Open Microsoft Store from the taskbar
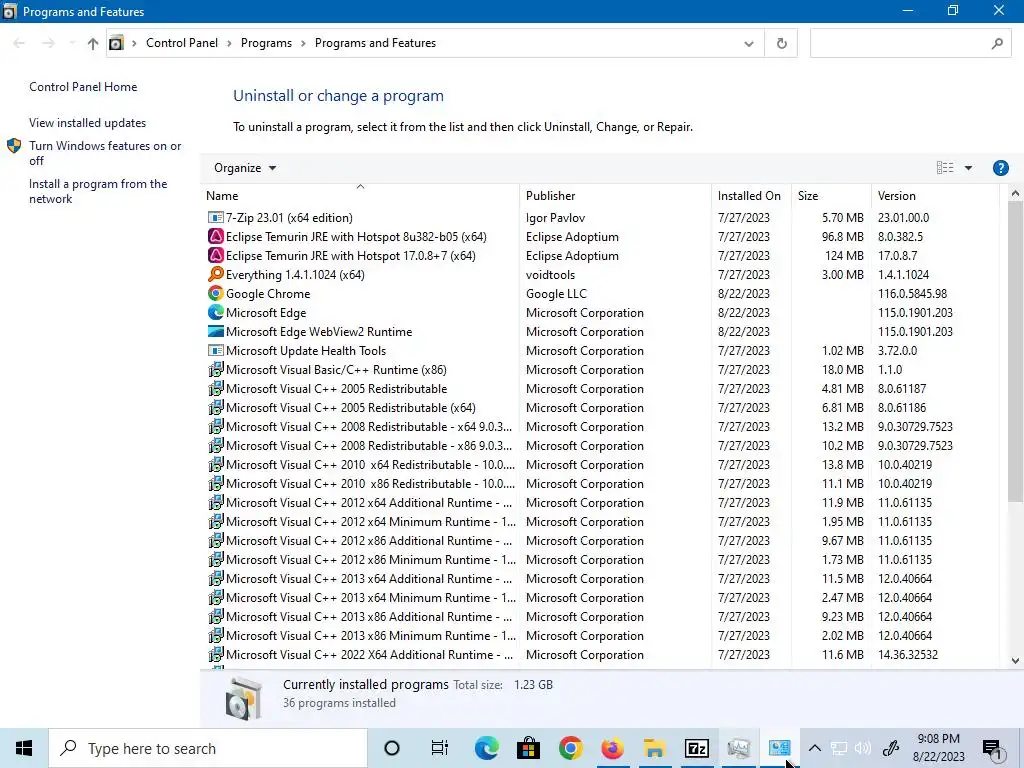1024x768 pixels. click(x=528, y=748)
